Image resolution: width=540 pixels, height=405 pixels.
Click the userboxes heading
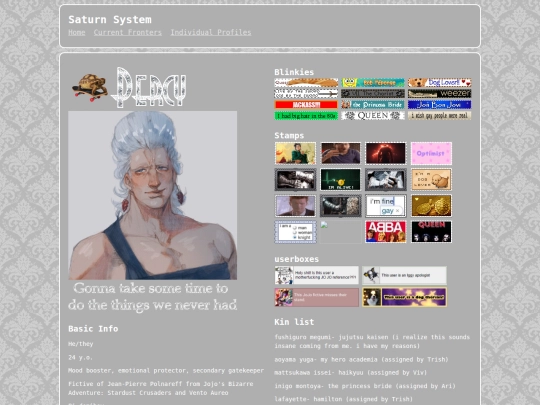(297, 259)
